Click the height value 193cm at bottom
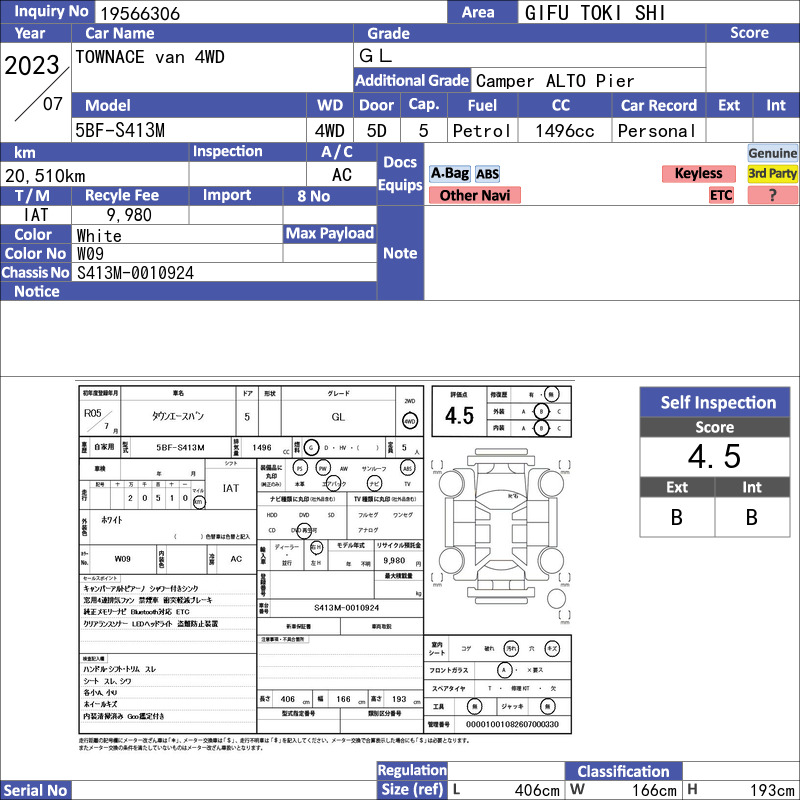Screen dimensions: 800x800 point(772,790)
